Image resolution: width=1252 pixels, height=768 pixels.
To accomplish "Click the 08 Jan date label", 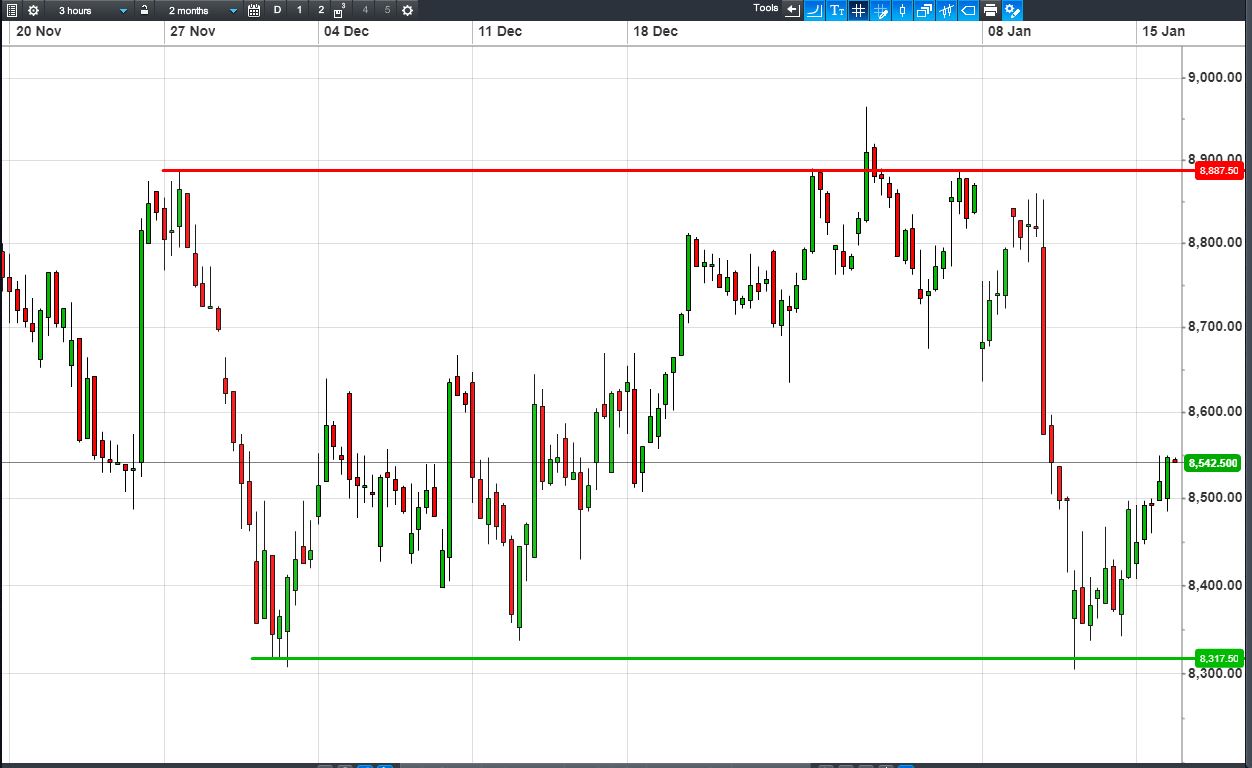I will 1009,31.
